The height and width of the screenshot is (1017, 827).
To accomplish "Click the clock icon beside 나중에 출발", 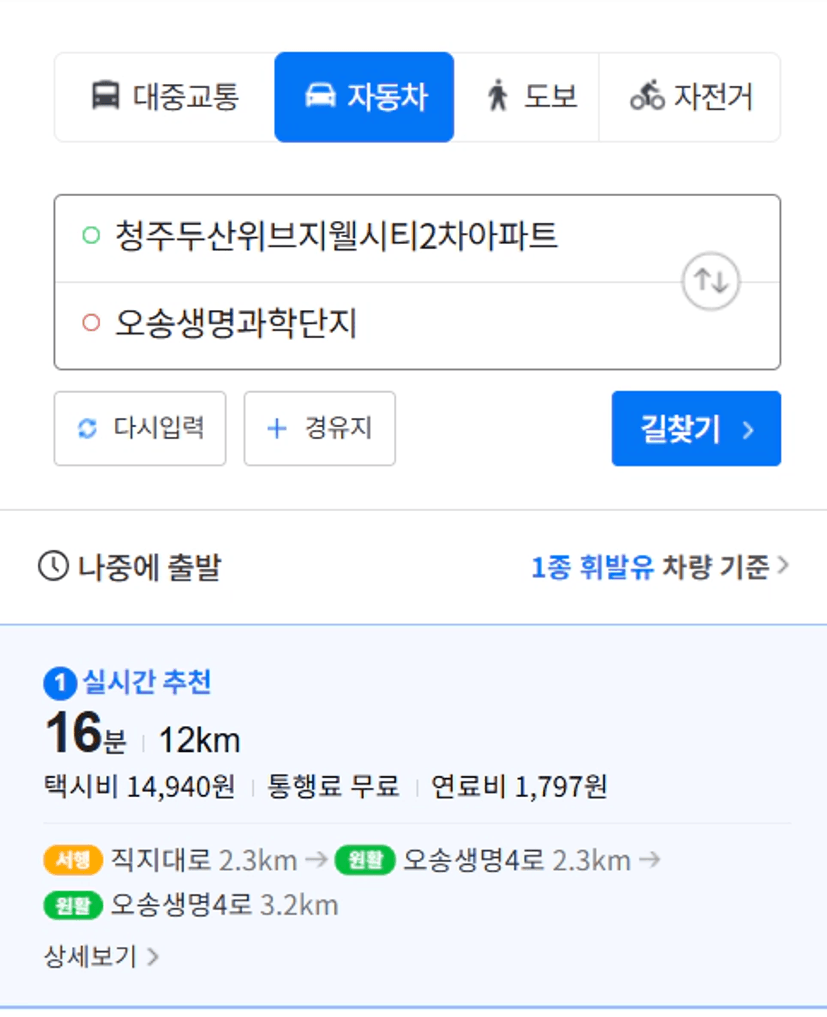I will click(53, 566).
